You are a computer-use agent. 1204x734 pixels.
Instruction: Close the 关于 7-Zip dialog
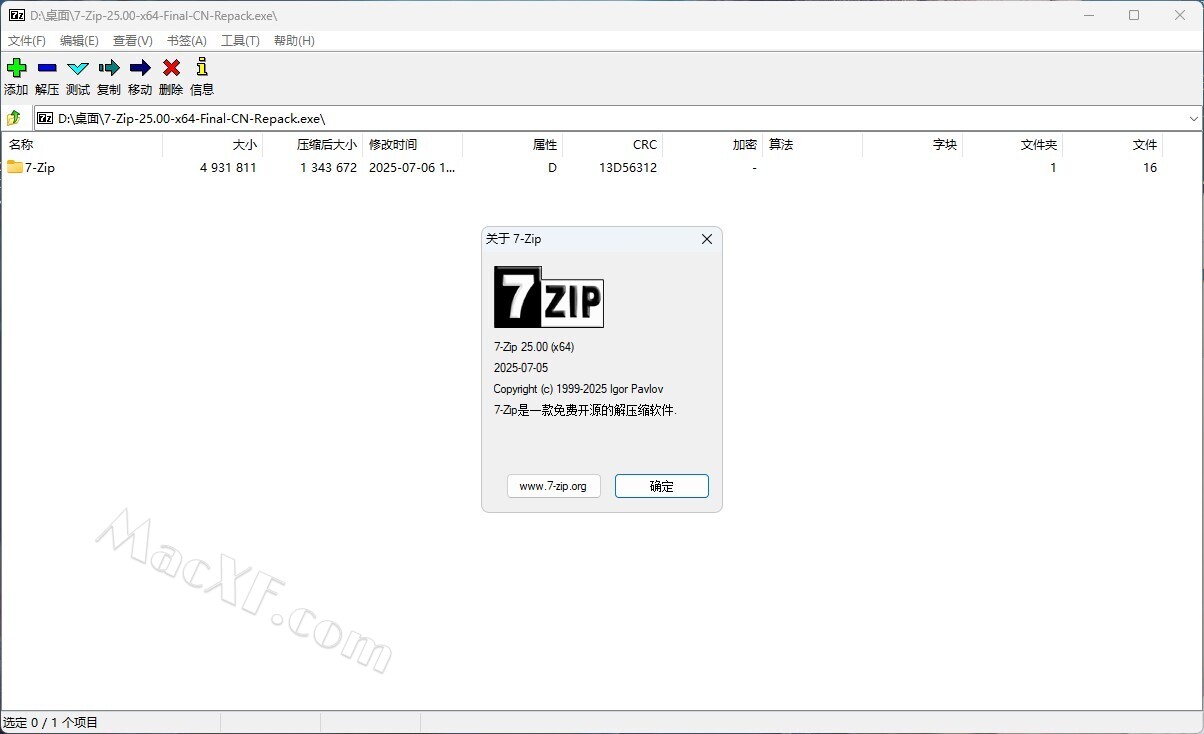[707, 239]
